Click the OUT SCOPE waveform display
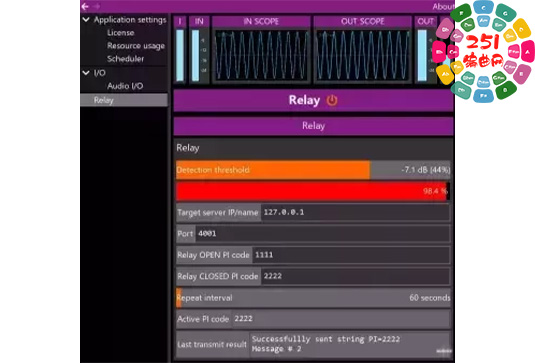The height and width of the screenshot is (363, 535). (x=362, y=56)
